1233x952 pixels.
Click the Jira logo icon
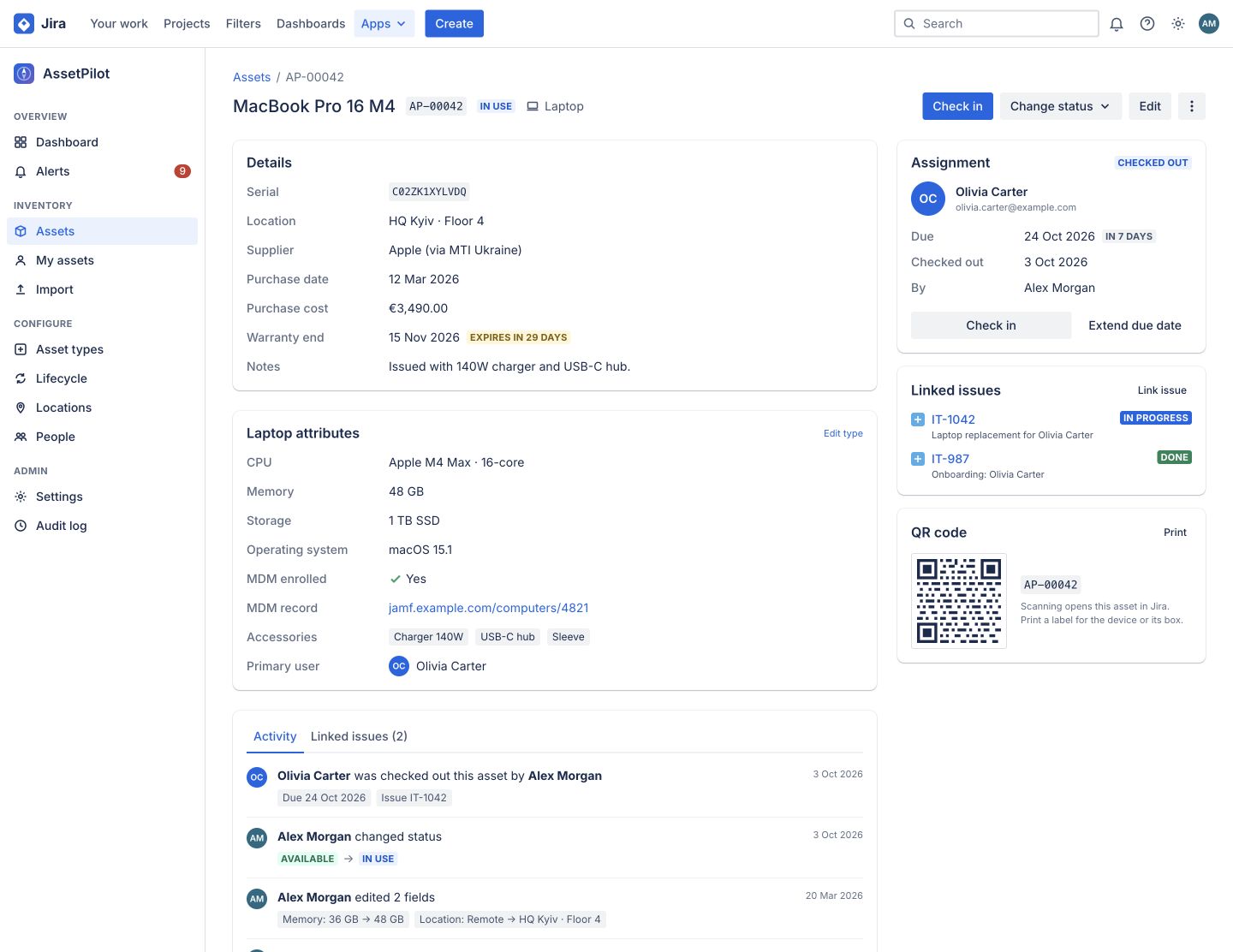click(24, 24)
